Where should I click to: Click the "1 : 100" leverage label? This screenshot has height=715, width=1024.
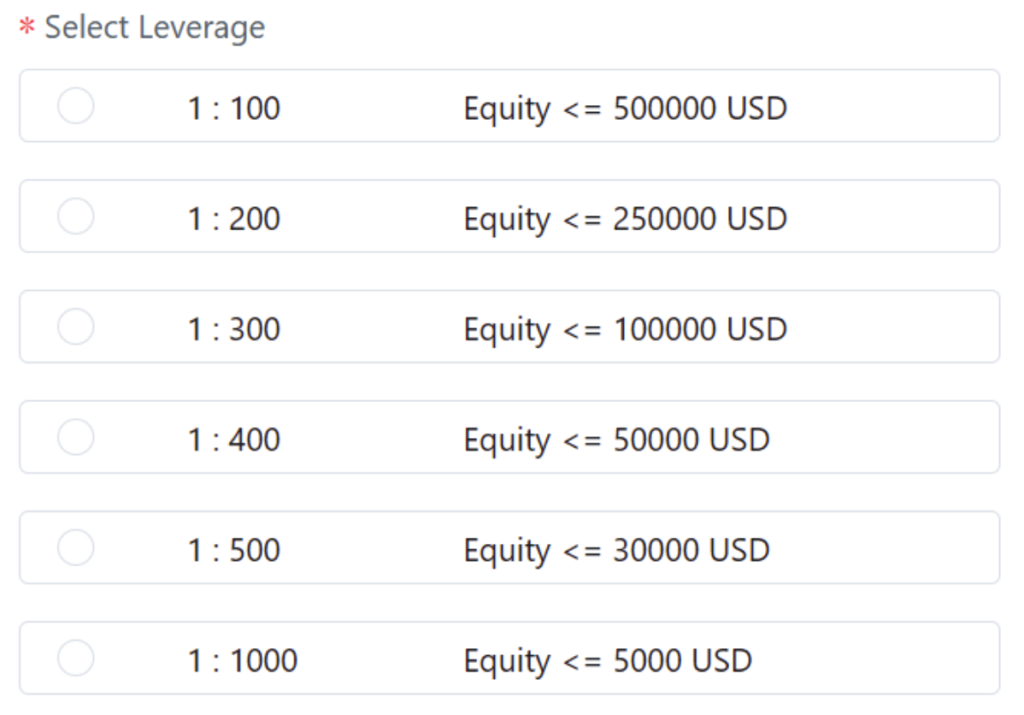point(234,108)
